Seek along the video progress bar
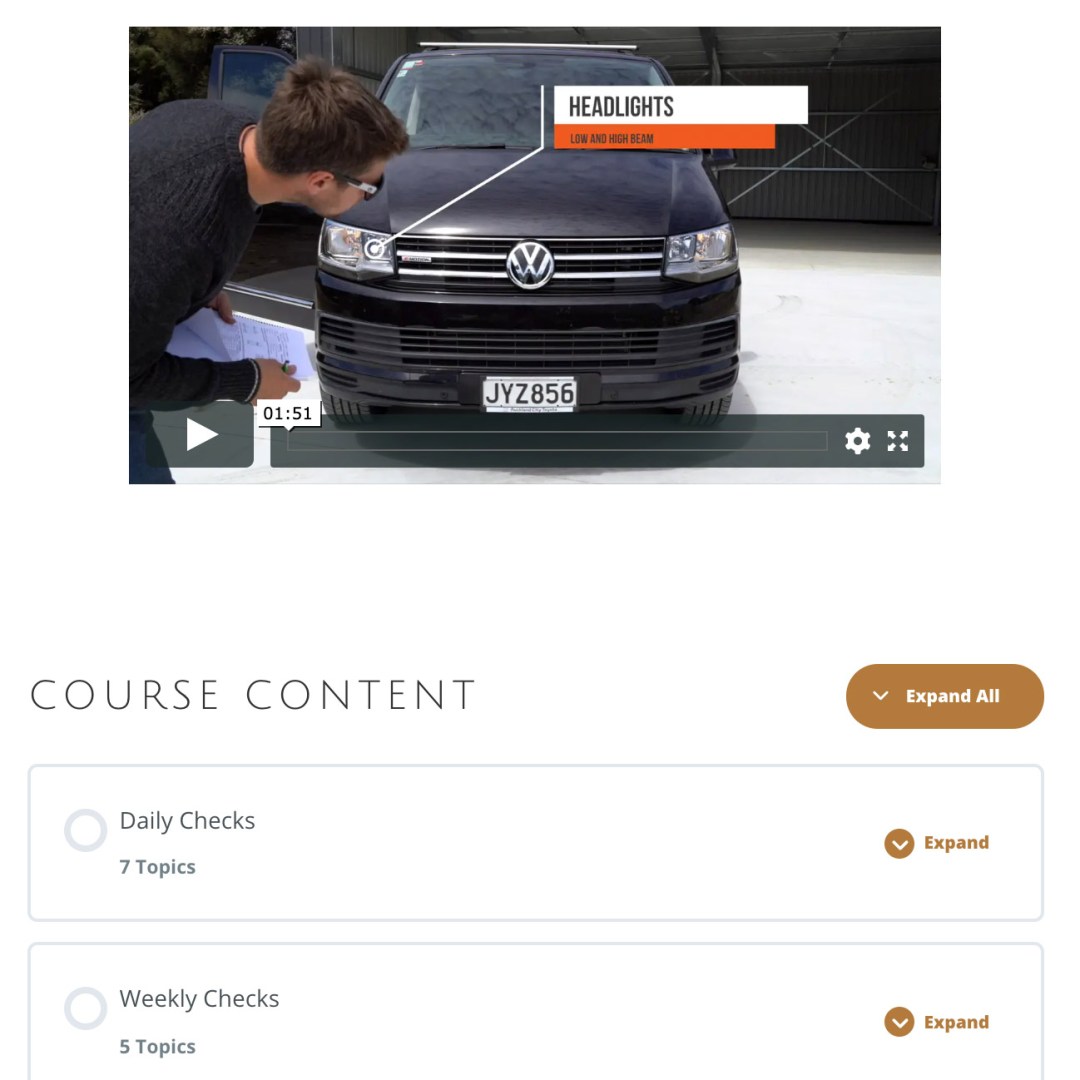Image resolution: width=1080 pixels, height=1080 pixels. 557,441
